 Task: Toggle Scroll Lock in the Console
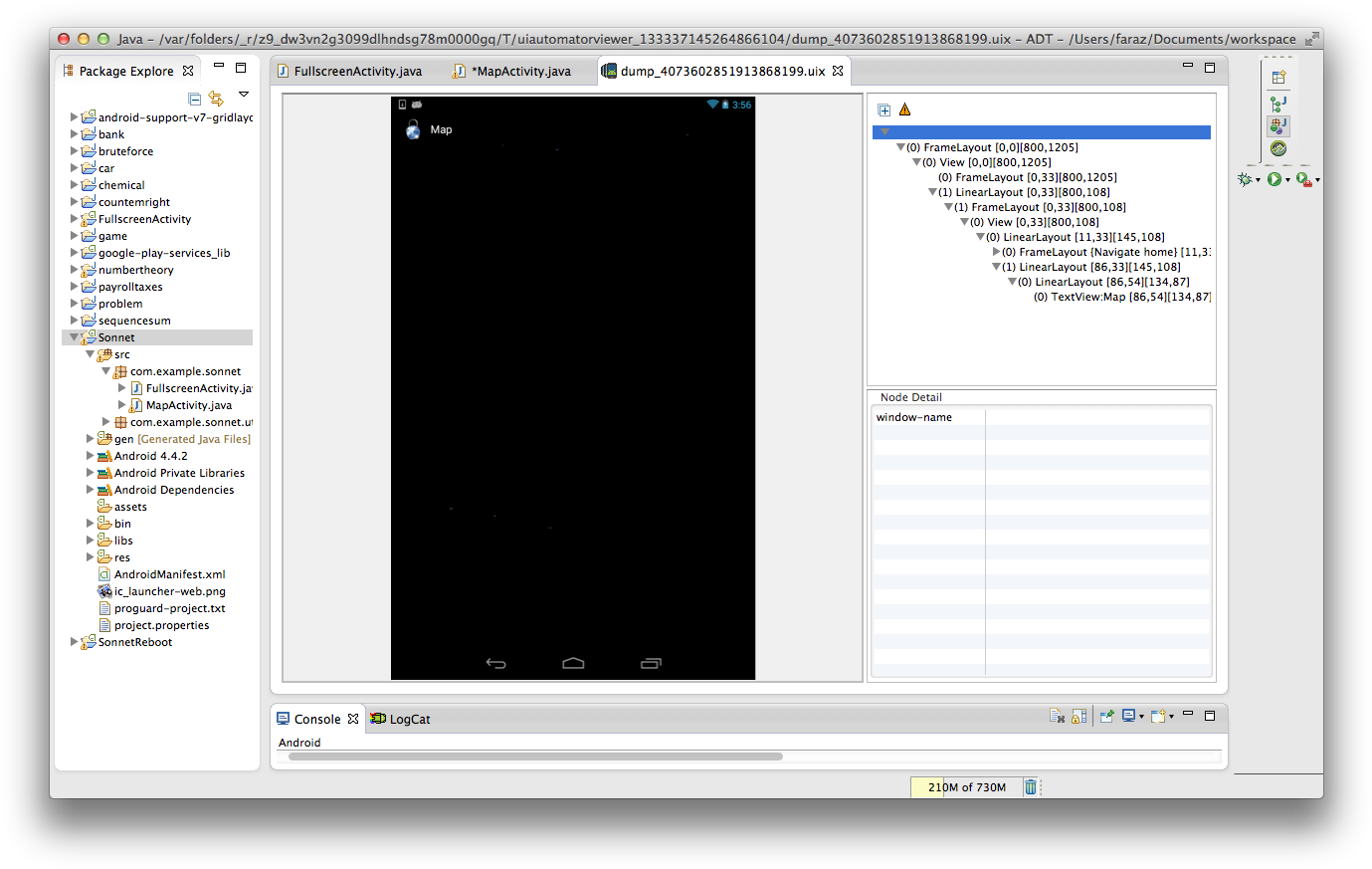pyautogui.click(x=1079, y=717)
